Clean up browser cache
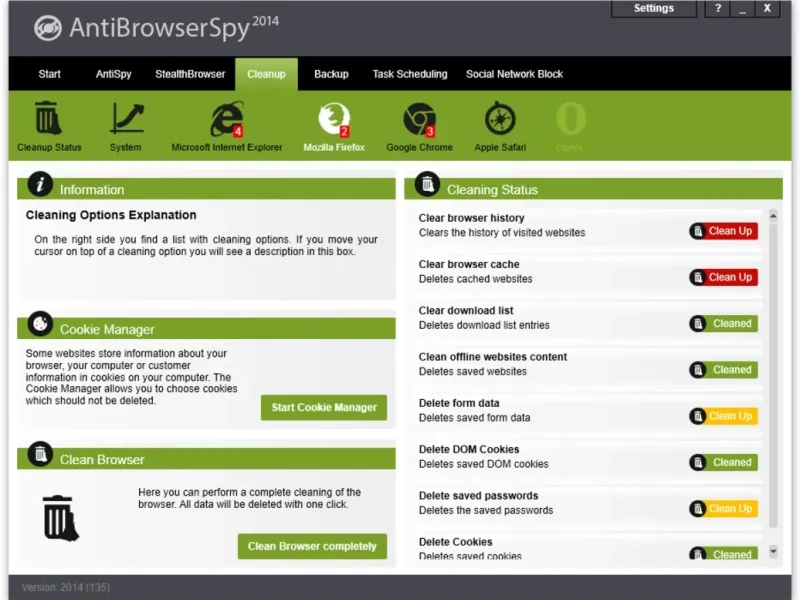This screenshot has width=800, height=600. click(x=723, y=278)
